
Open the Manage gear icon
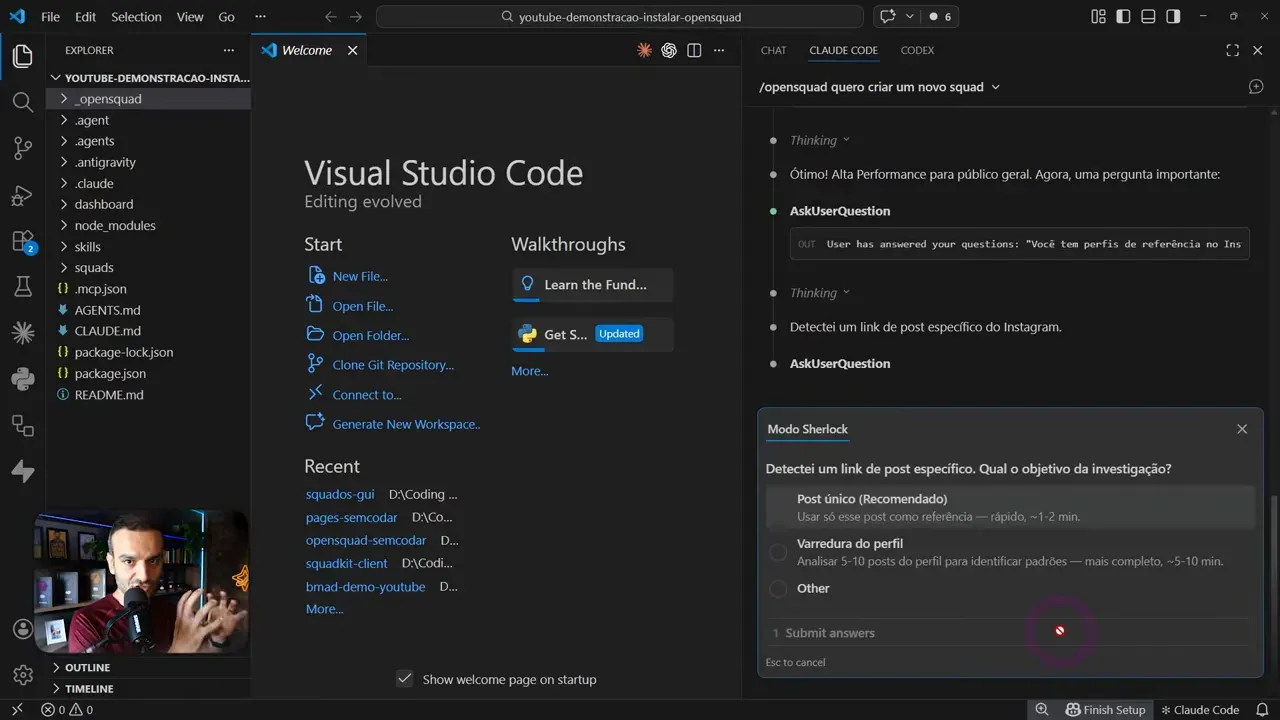coord(22,675)
